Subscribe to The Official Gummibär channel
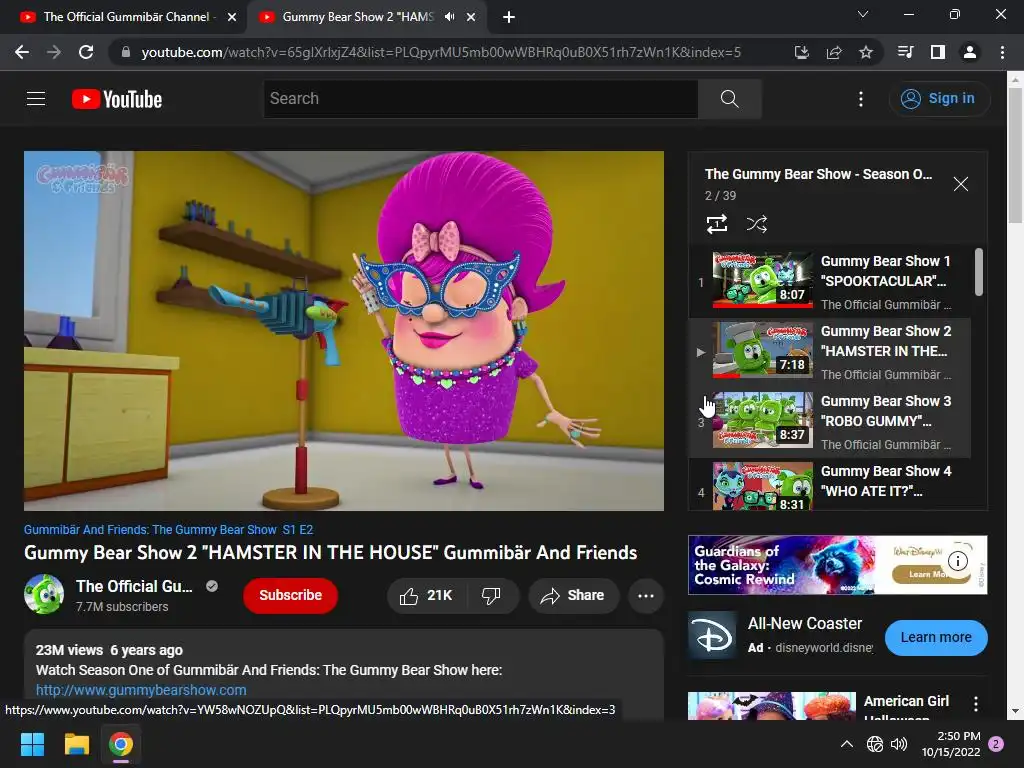This screenshot has height=768, width=1024. pyautogui.click(x=291, y=596)
